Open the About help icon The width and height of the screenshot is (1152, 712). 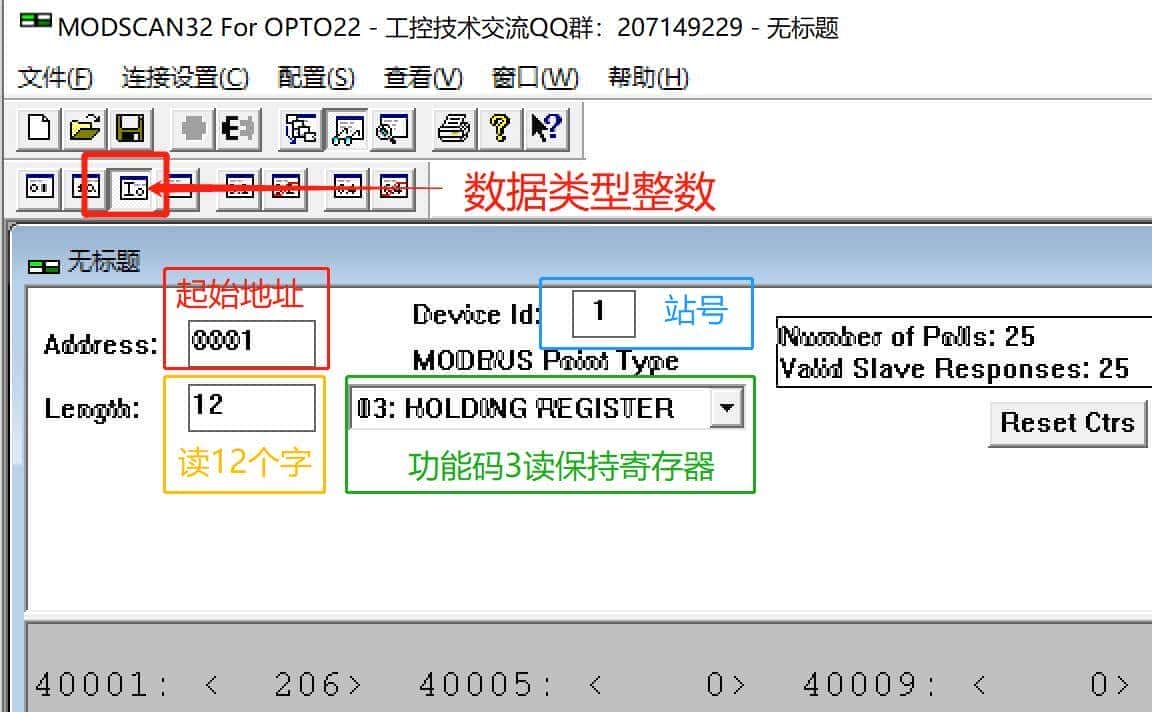pos(501,128)
